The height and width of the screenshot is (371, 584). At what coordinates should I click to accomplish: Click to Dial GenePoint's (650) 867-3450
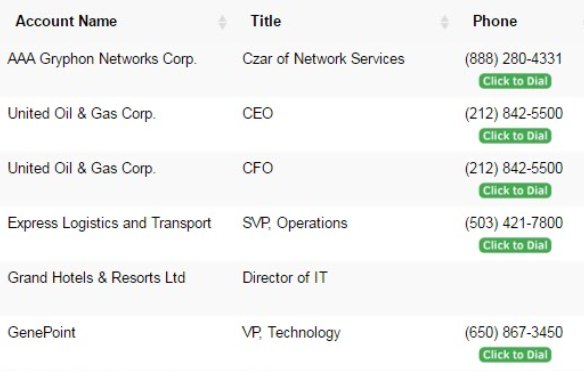tap(515, 355)
